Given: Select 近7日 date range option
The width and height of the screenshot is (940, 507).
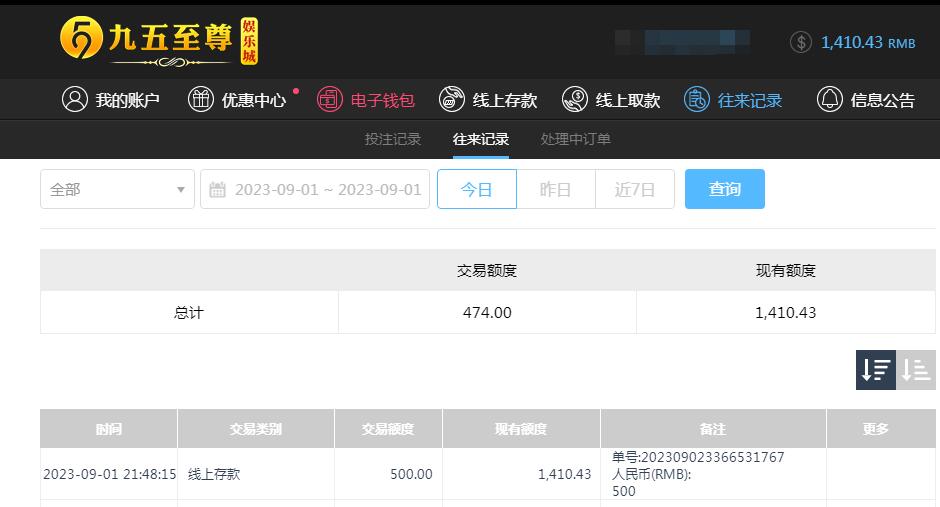Looking at the screenshot, I should point(635,189).
